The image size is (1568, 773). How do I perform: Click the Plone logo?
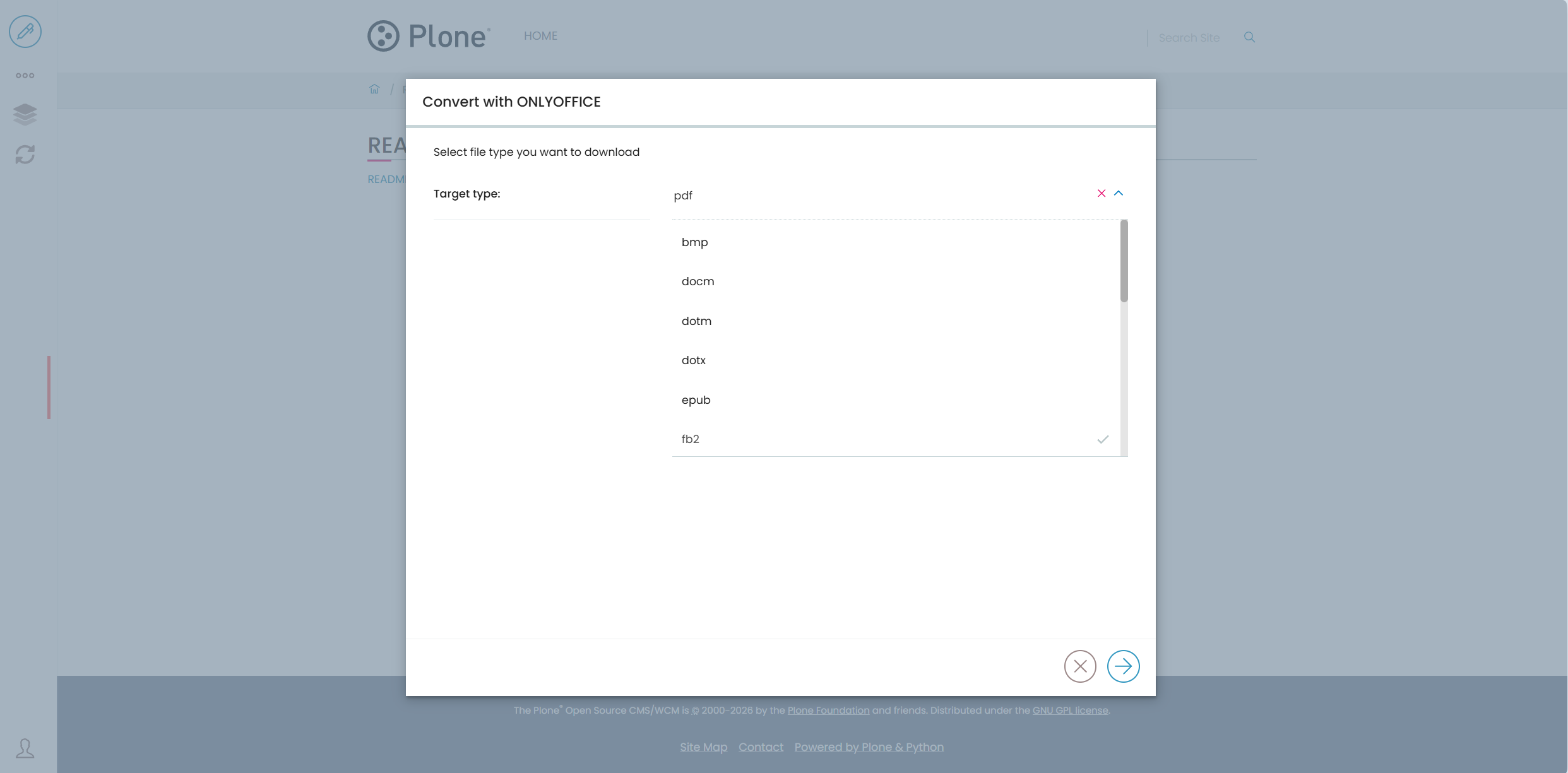pos(429,36)
